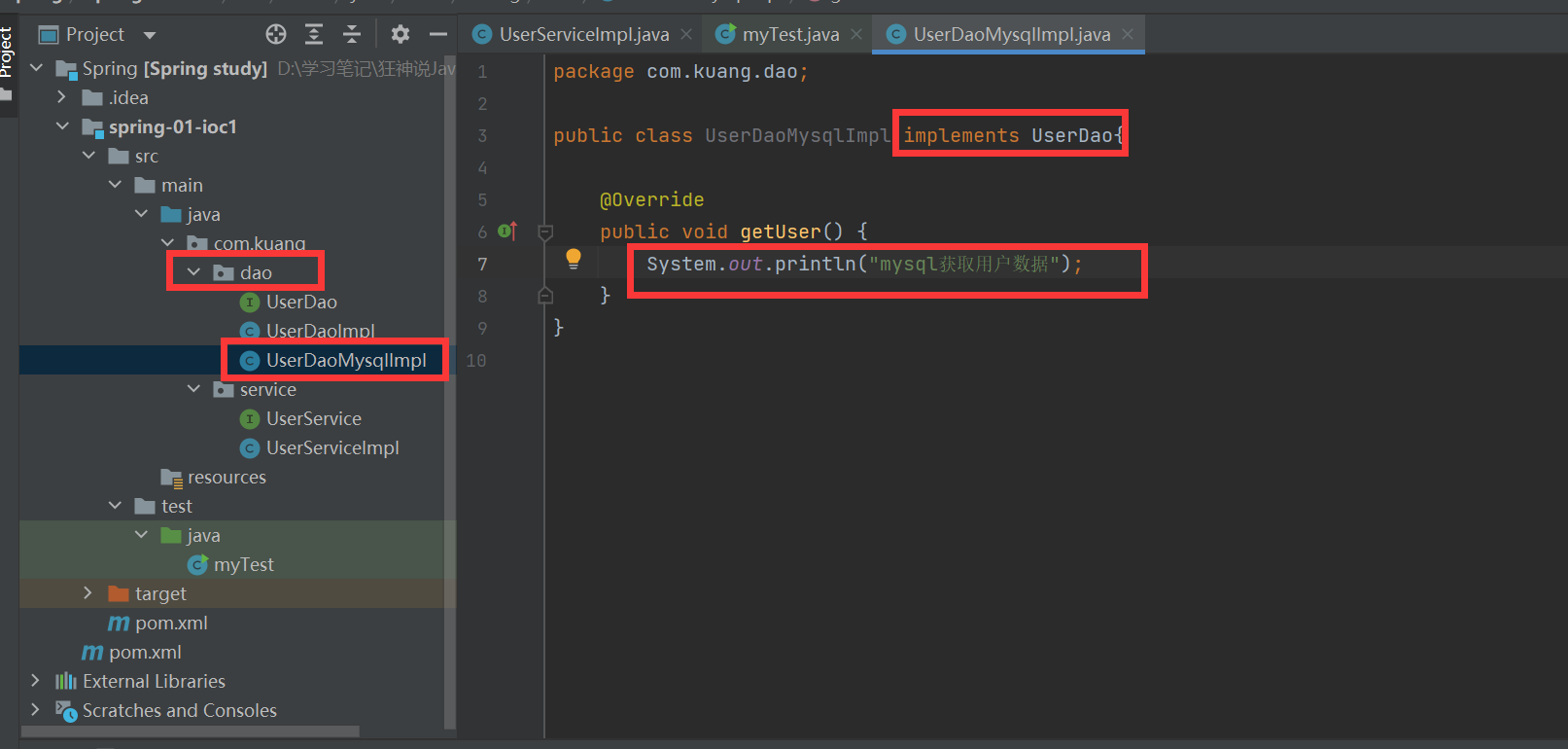The width and height of the screenshot is (1568, 749).
Task: Click the Collapse All icon in Project toolbar
Action: point(352,35)
